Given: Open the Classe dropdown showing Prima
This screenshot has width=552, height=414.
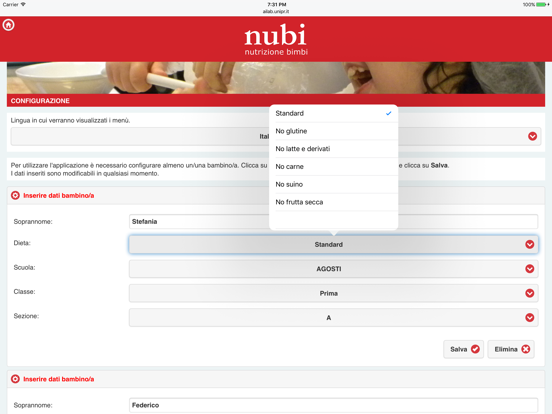Looking at the screenshot, I should 333,293.
